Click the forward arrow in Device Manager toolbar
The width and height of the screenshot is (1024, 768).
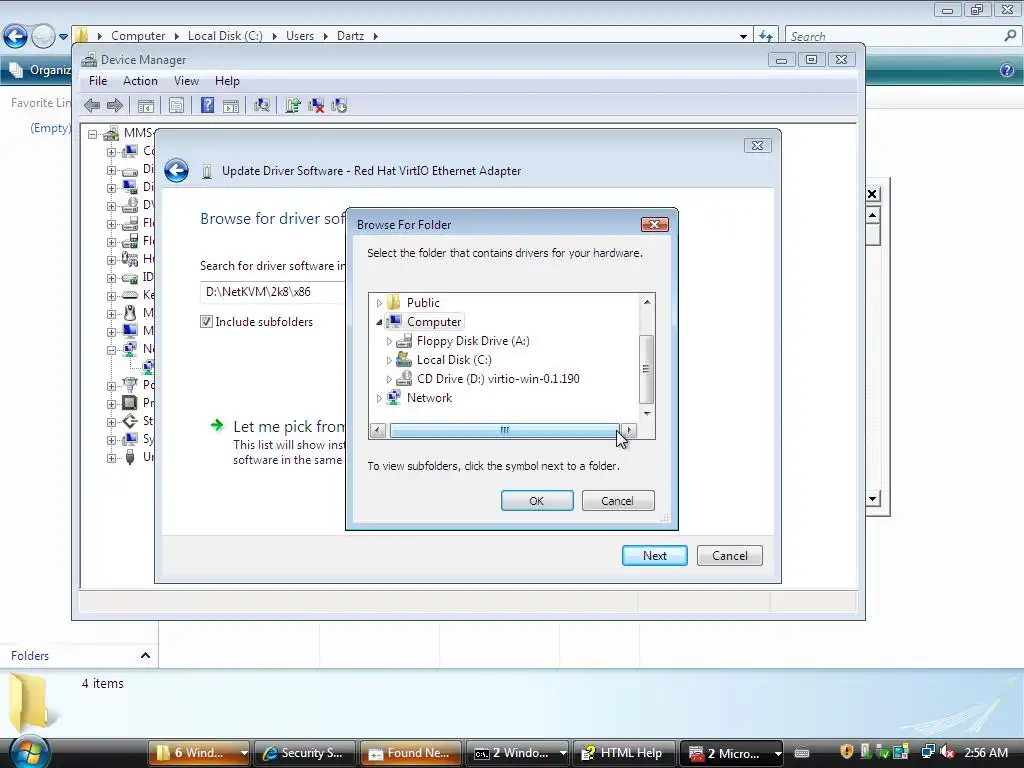(x=115, y=105)
